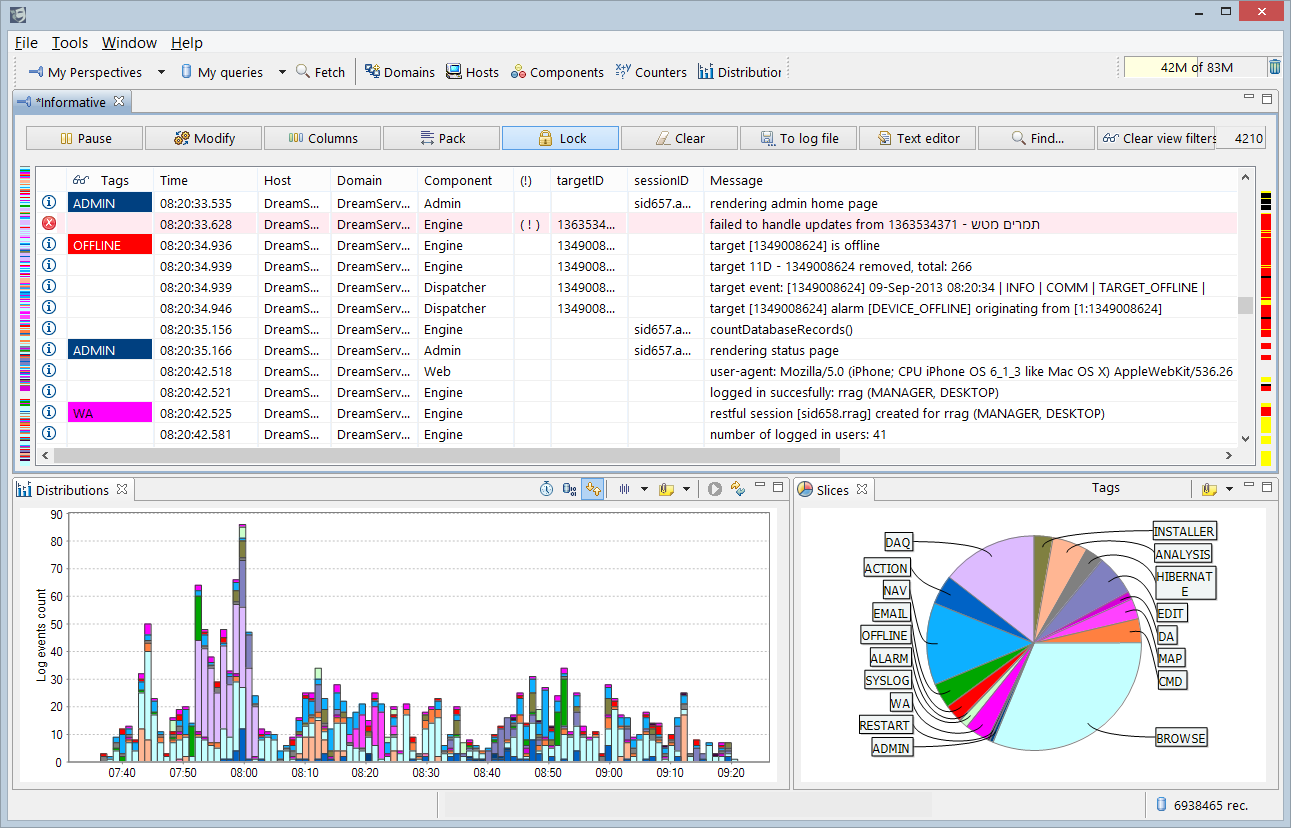Close the Slices tab
Viewport: 1291px width, 828px height.
click(x=862, y=489)
